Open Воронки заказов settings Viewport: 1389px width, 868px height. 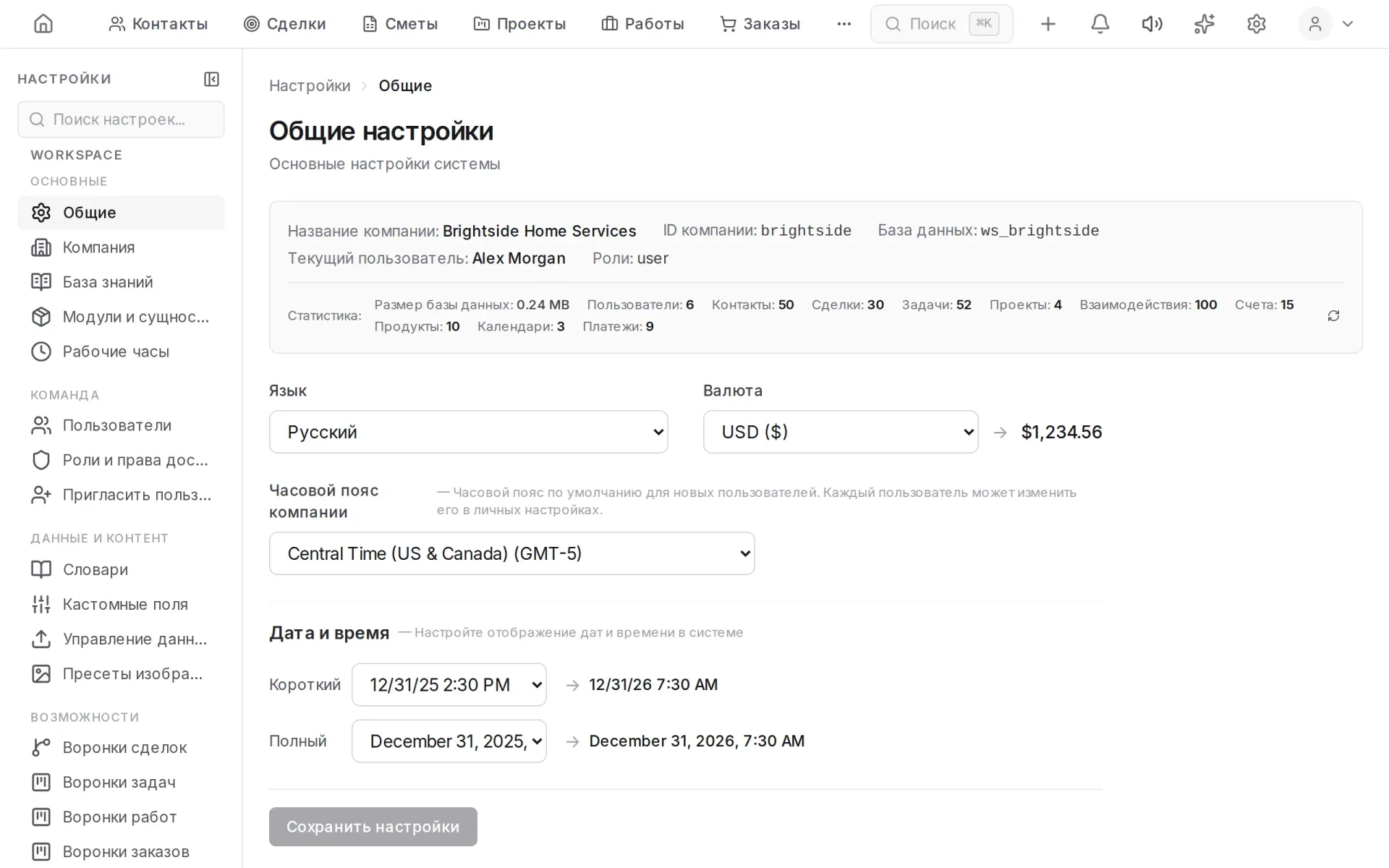[x=121, y=851]
